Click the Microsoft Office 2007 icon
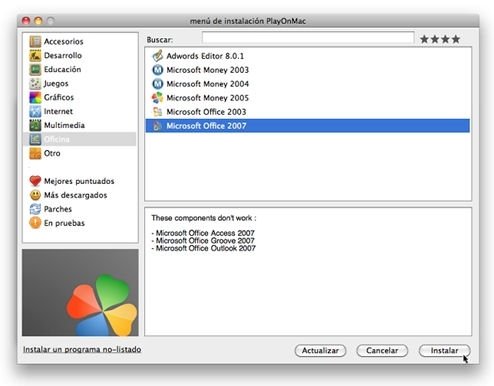The image size is (494, 386). pos(157,126)
